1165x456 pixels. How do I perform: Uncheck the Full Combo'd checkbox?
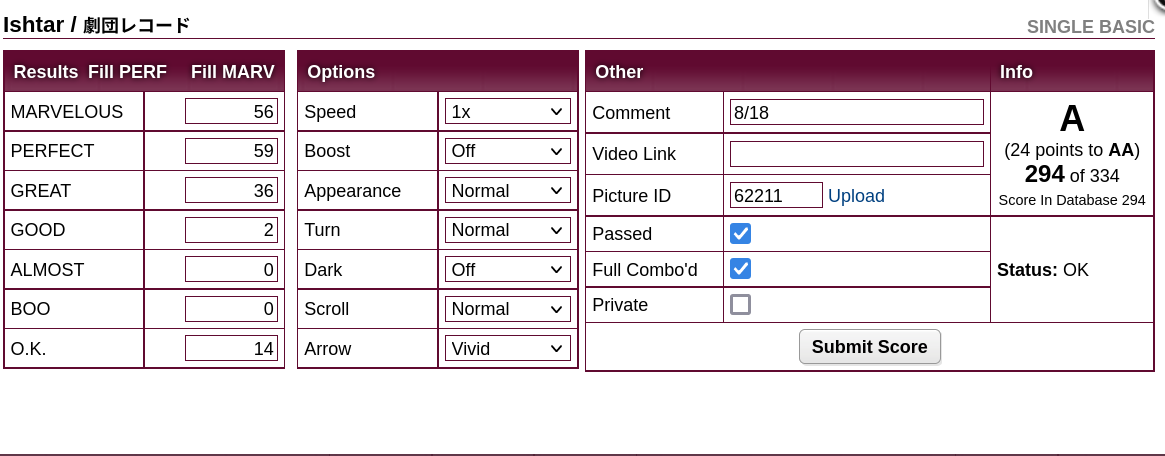coord(740,269)
